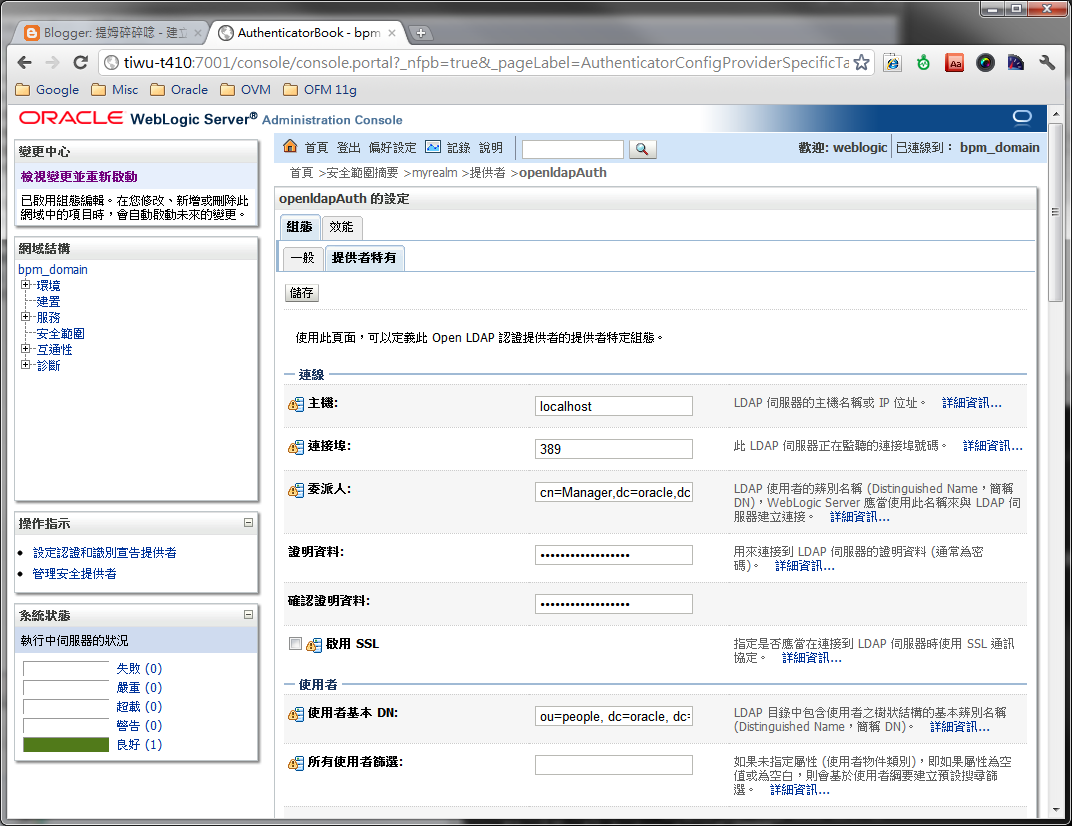Select the 提供者特有 sub-tab
This screenshot has width=1072, height=826.
click(x=364, y=258)
